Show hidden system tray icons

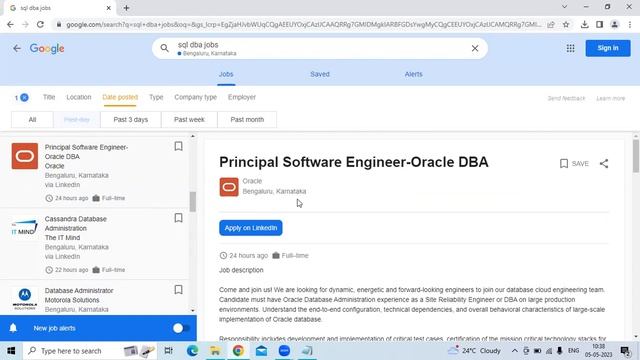(514, 351)
